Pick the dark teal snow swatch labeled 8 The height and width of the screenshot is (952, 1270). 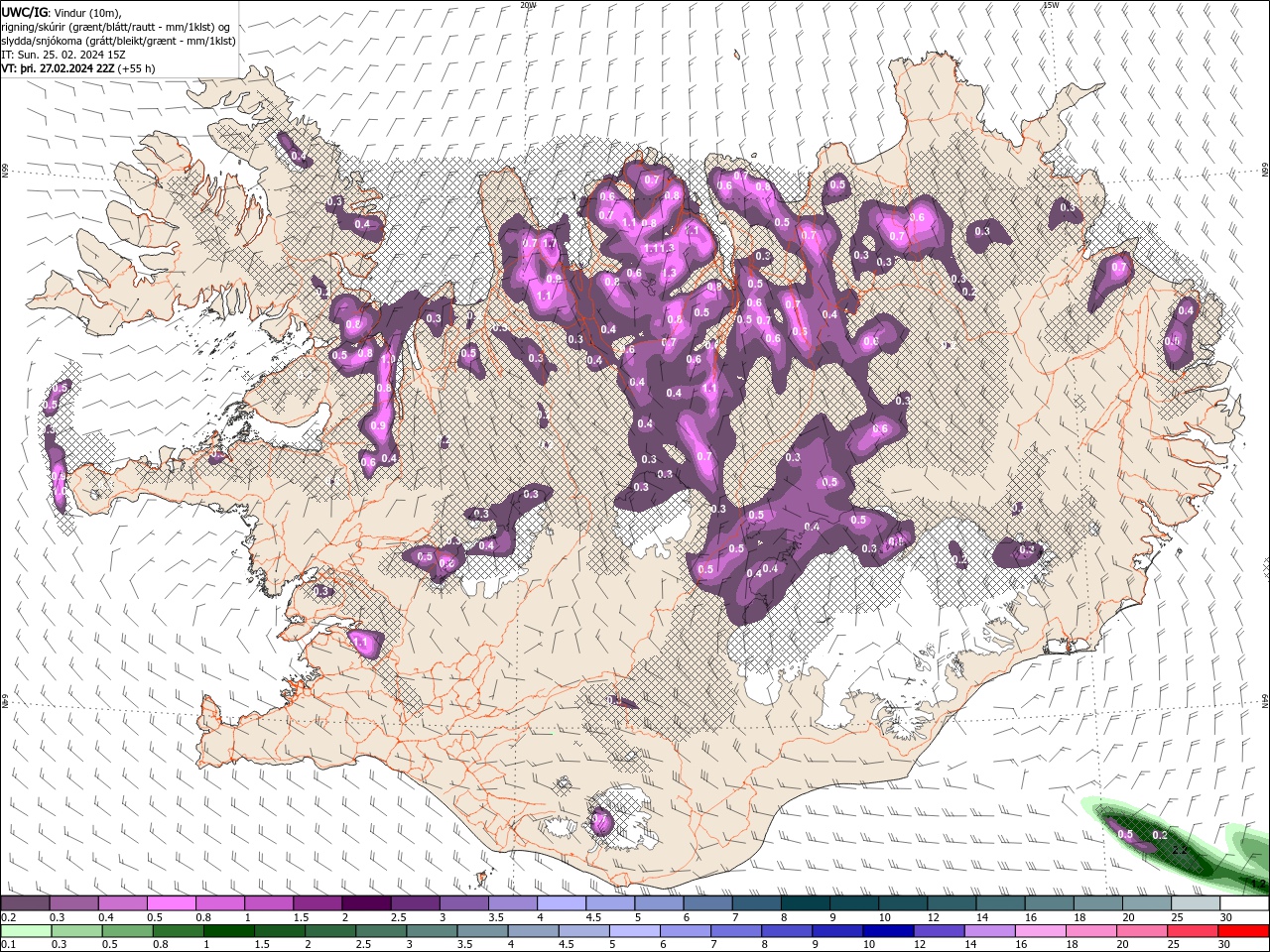point(806,903)
